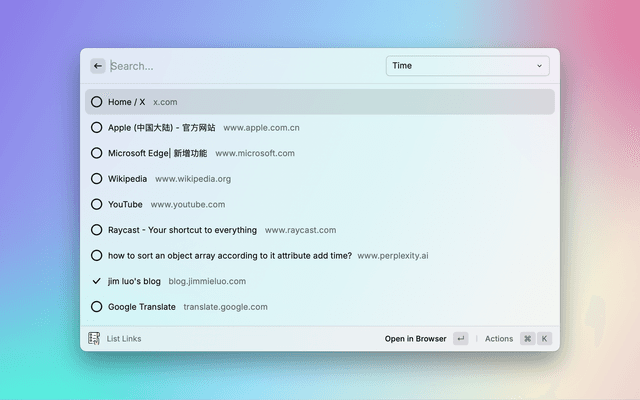
Task: Click the Command key icon
Action: 527,339
